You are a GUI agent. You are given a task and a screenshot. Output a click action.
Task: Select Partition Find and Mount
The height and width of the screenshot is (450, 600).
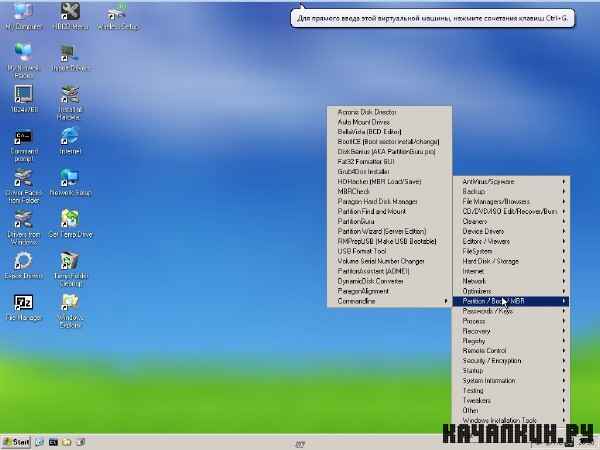tap(389, 211)
